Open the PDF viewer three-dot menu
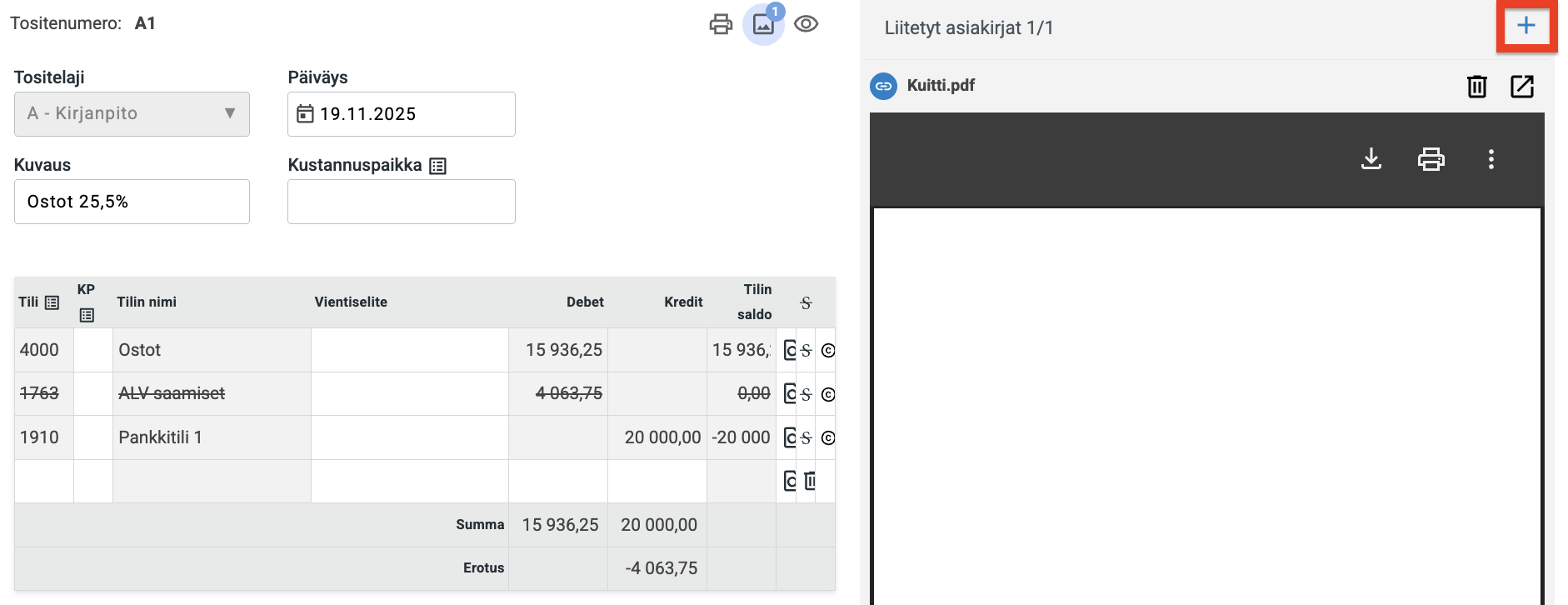Screen dimensions: 1568x605 (x=1491, y=158)
